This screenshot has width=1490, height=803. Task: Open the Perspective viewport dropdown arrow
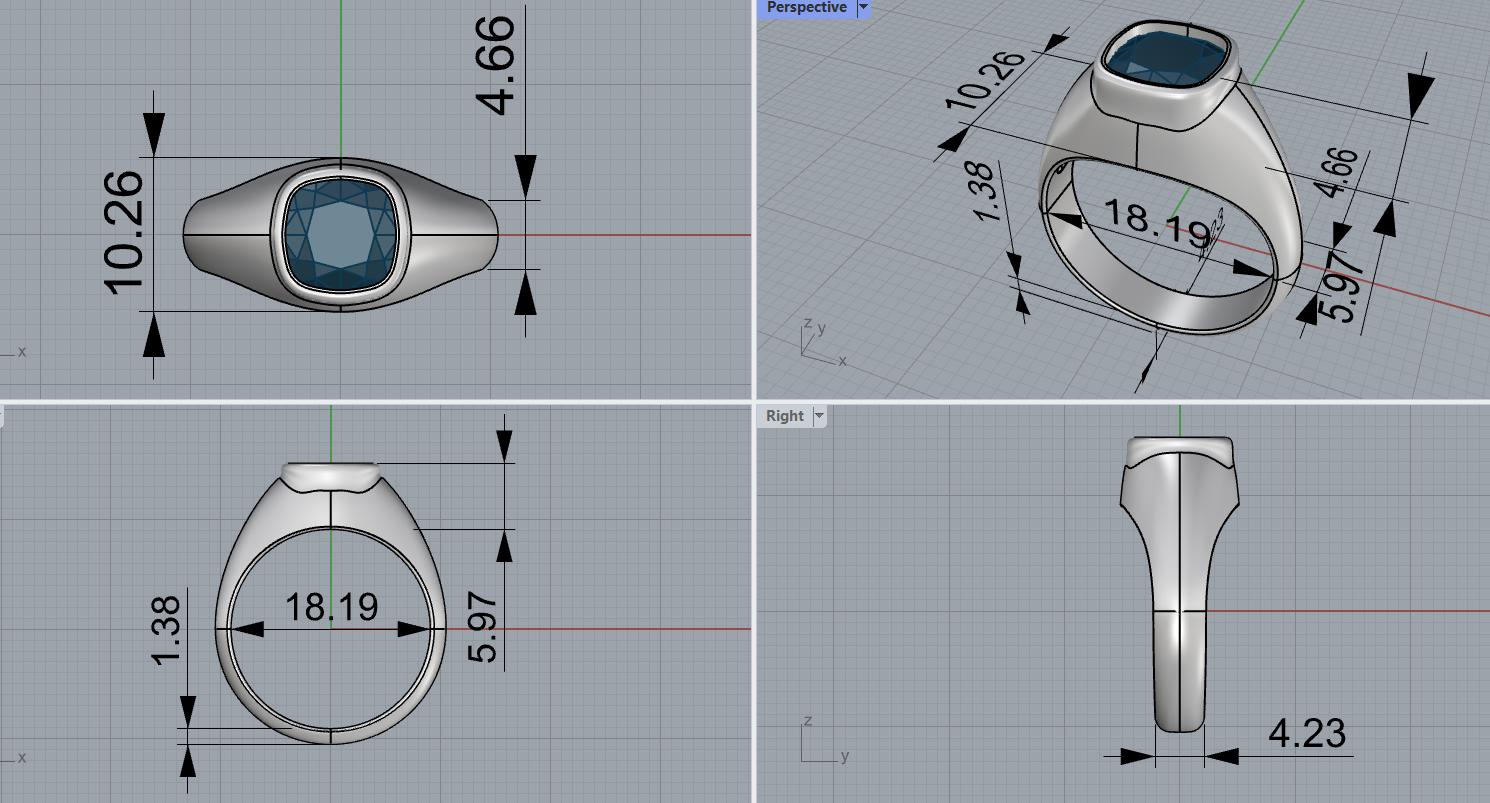863,8
